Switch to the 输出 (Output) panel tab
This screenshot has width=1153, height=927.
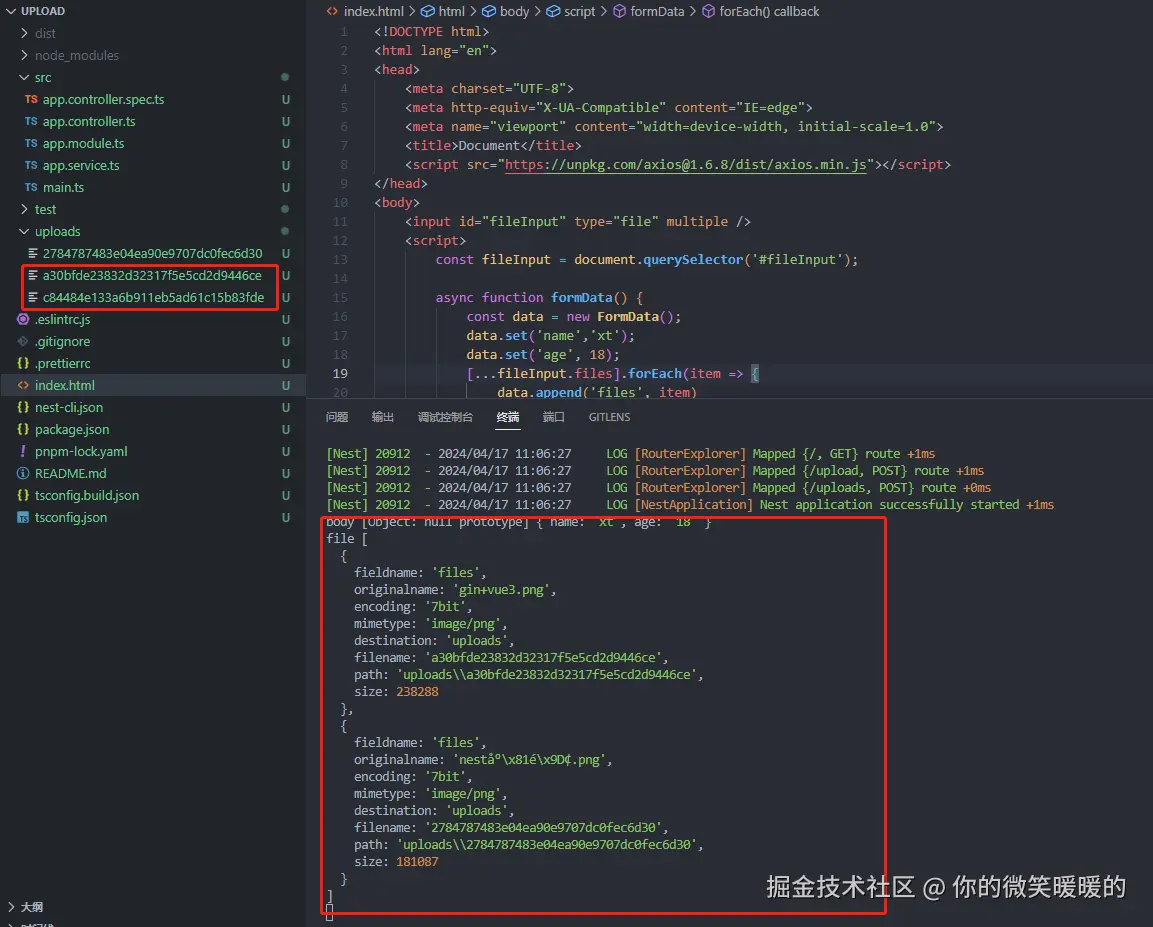pos(382,417)
